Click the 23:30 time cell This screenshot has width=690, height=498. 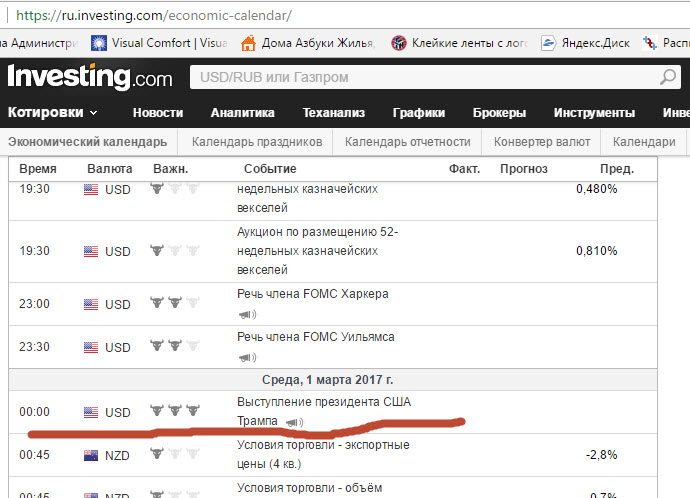(x=34, y=347)
